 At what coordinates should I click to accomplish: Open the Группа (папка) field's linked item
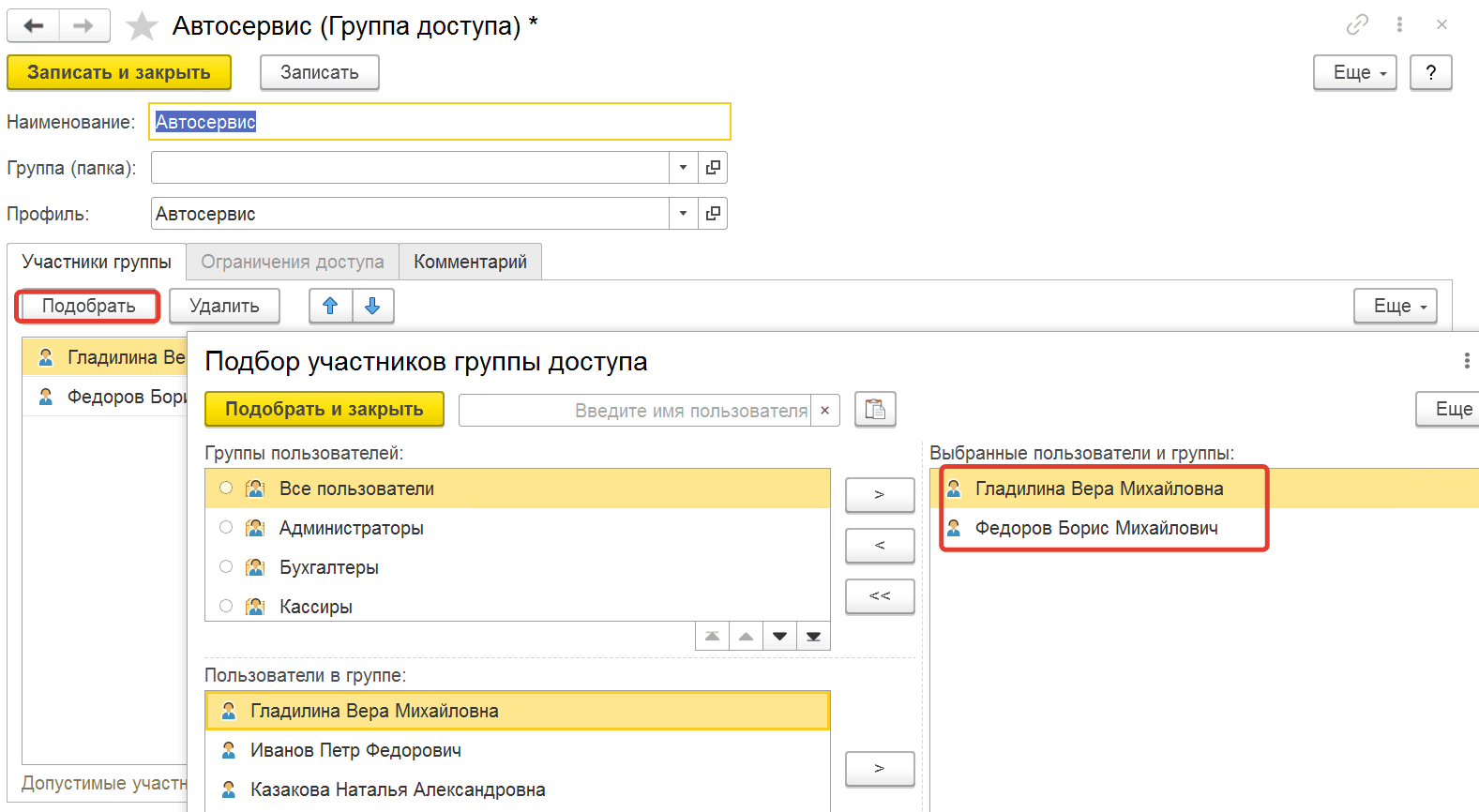(x=713, y=168)
